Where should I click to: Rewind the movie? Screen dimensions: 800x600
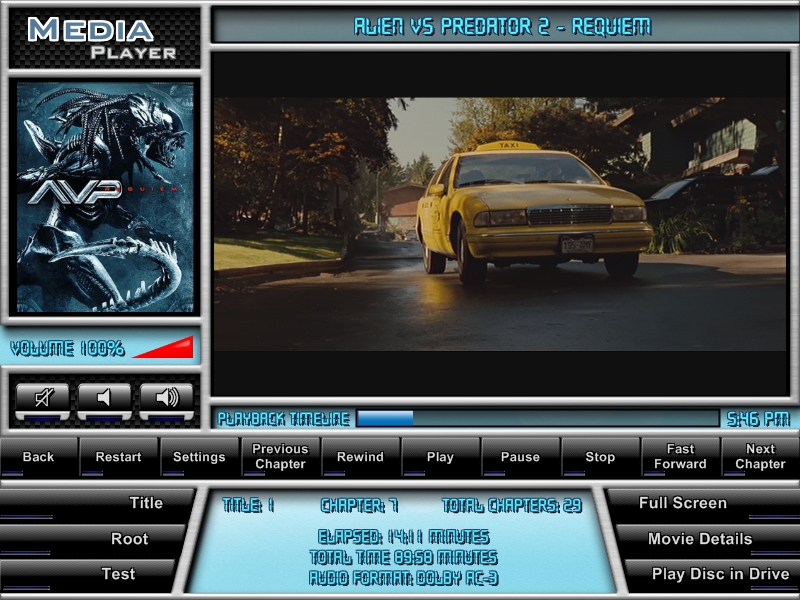pyautogui.click(x=360, y=457)
